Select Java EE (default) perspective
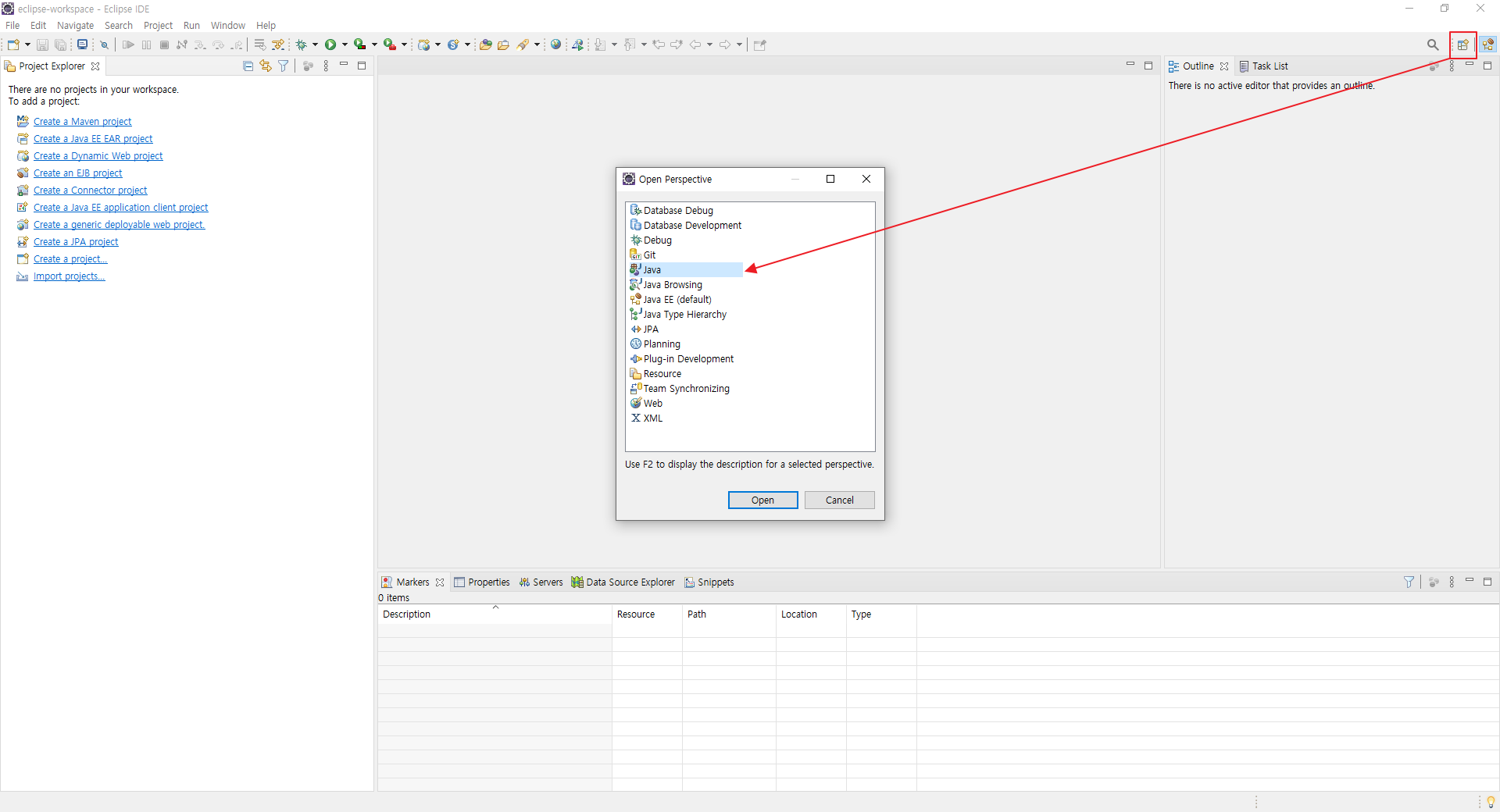Screen dimensions: 1500x812 [x=671, y=300]
